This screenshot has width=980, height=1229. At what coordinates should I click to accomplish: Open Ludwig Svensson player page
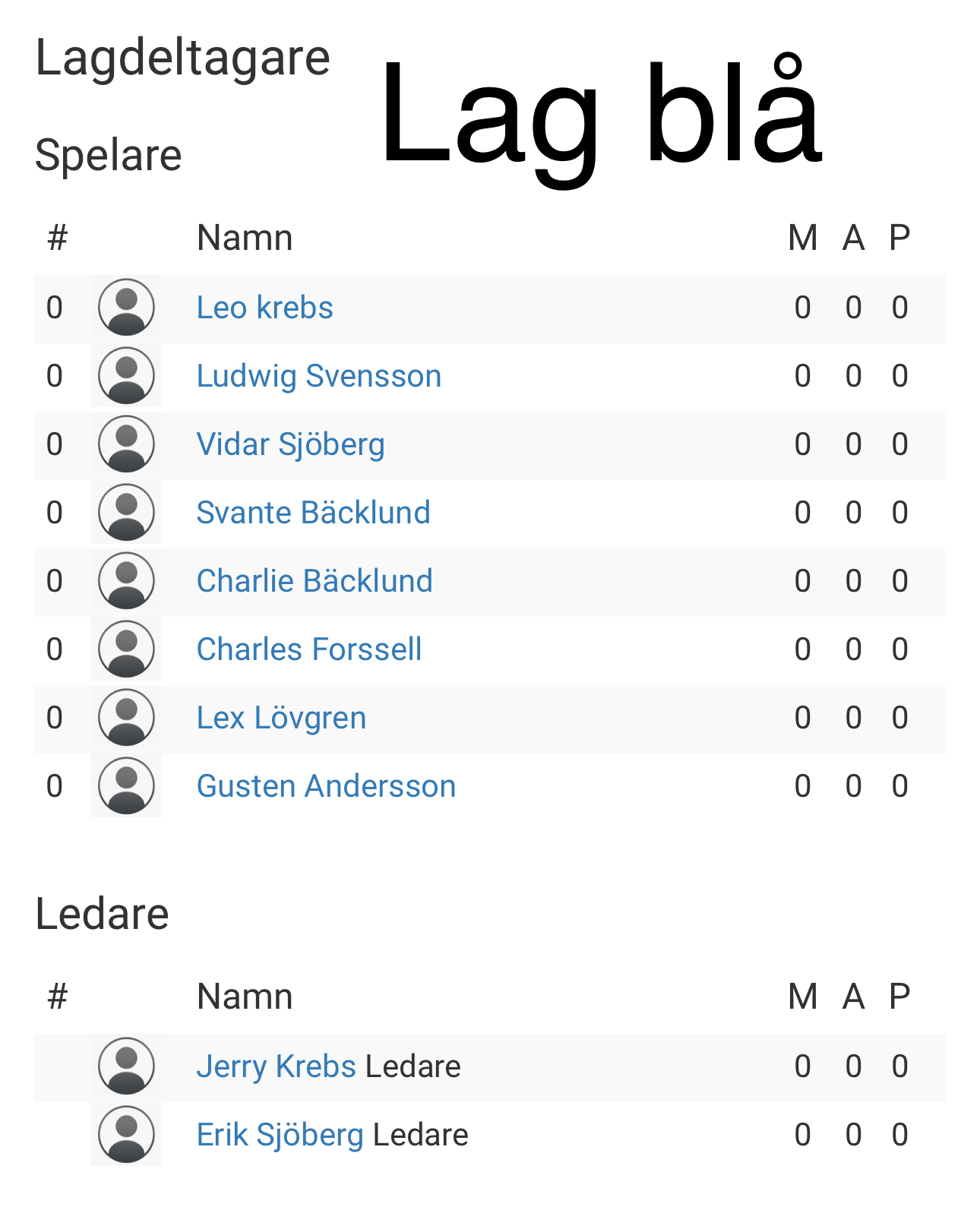tap(318, 376)
